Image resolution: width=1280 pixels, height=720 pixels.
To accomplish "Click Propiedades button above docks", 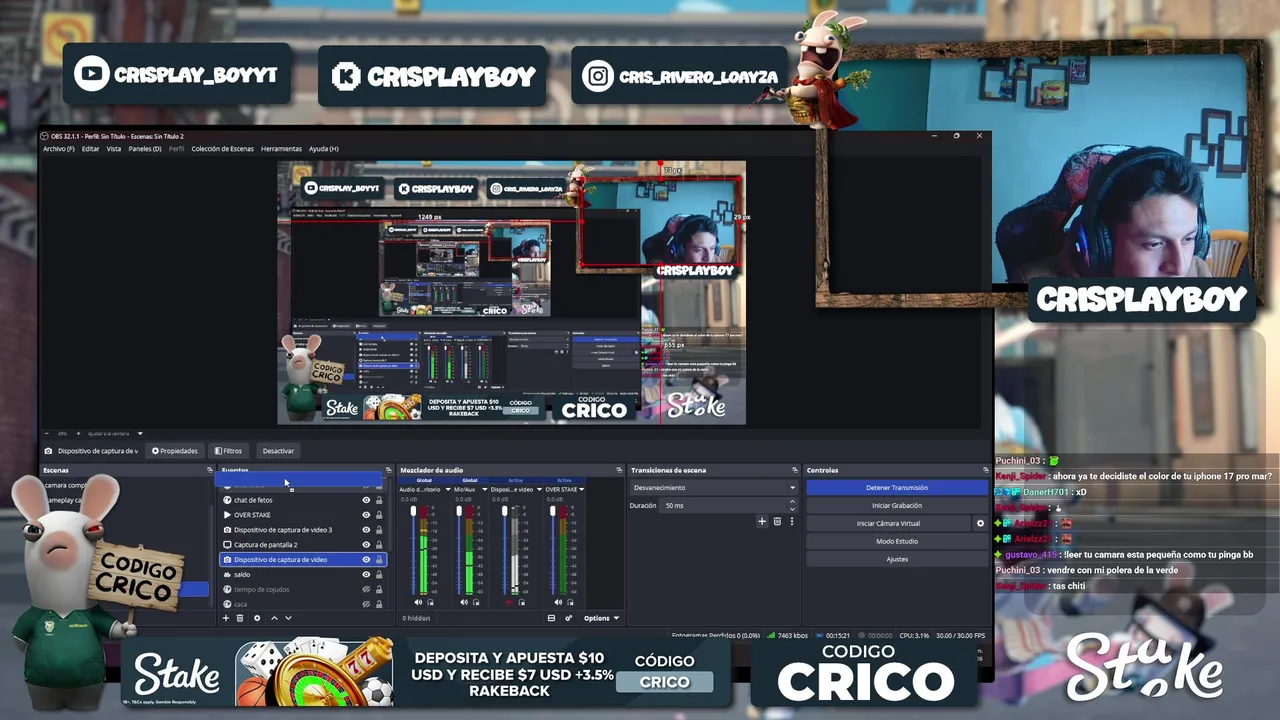I will pyautogui.click(x=175, y=451).
